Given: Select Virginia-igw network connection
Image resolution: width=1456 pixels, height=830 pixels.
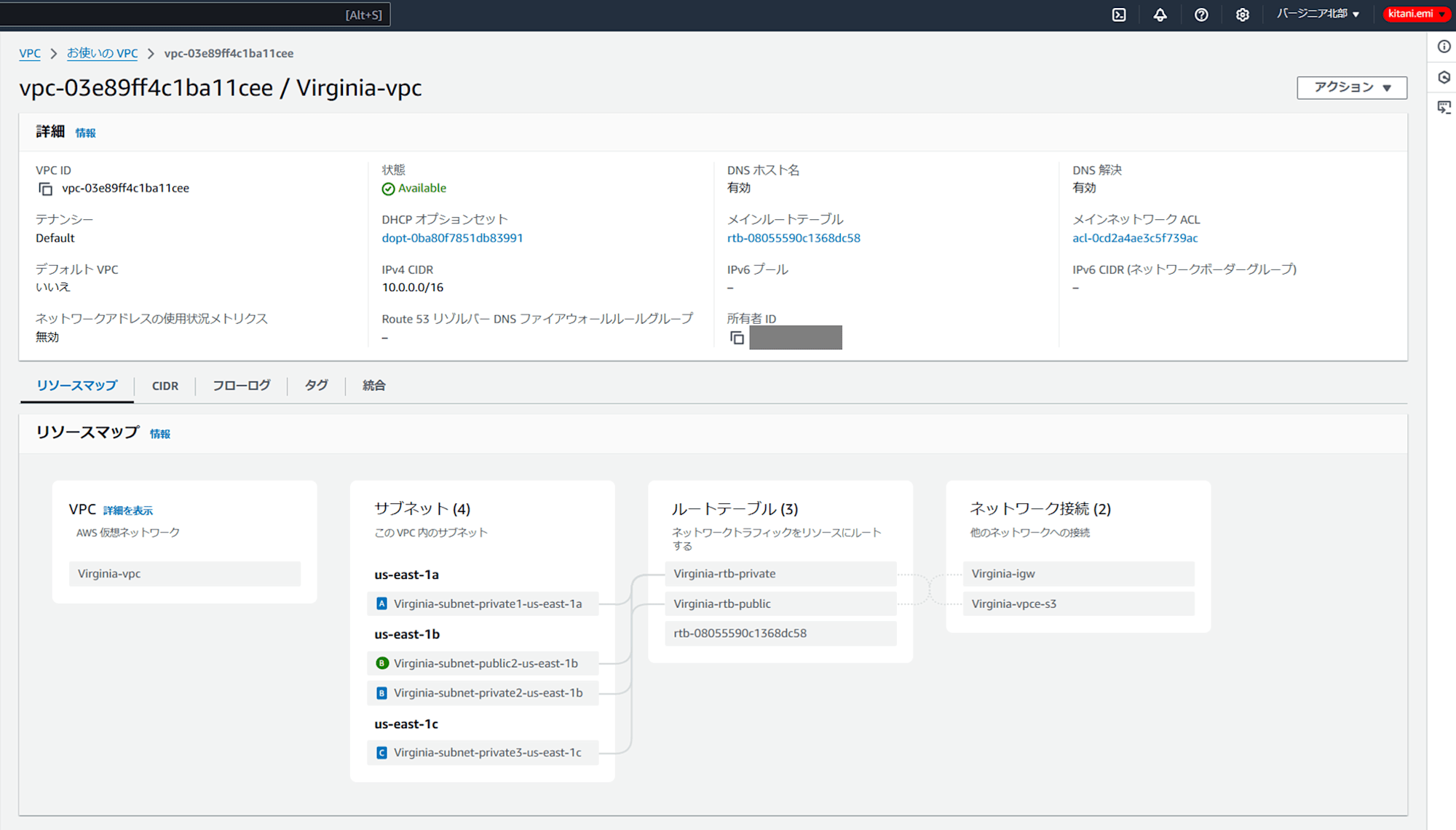Looking at the screenshot, I should (x=1078, y=574).
